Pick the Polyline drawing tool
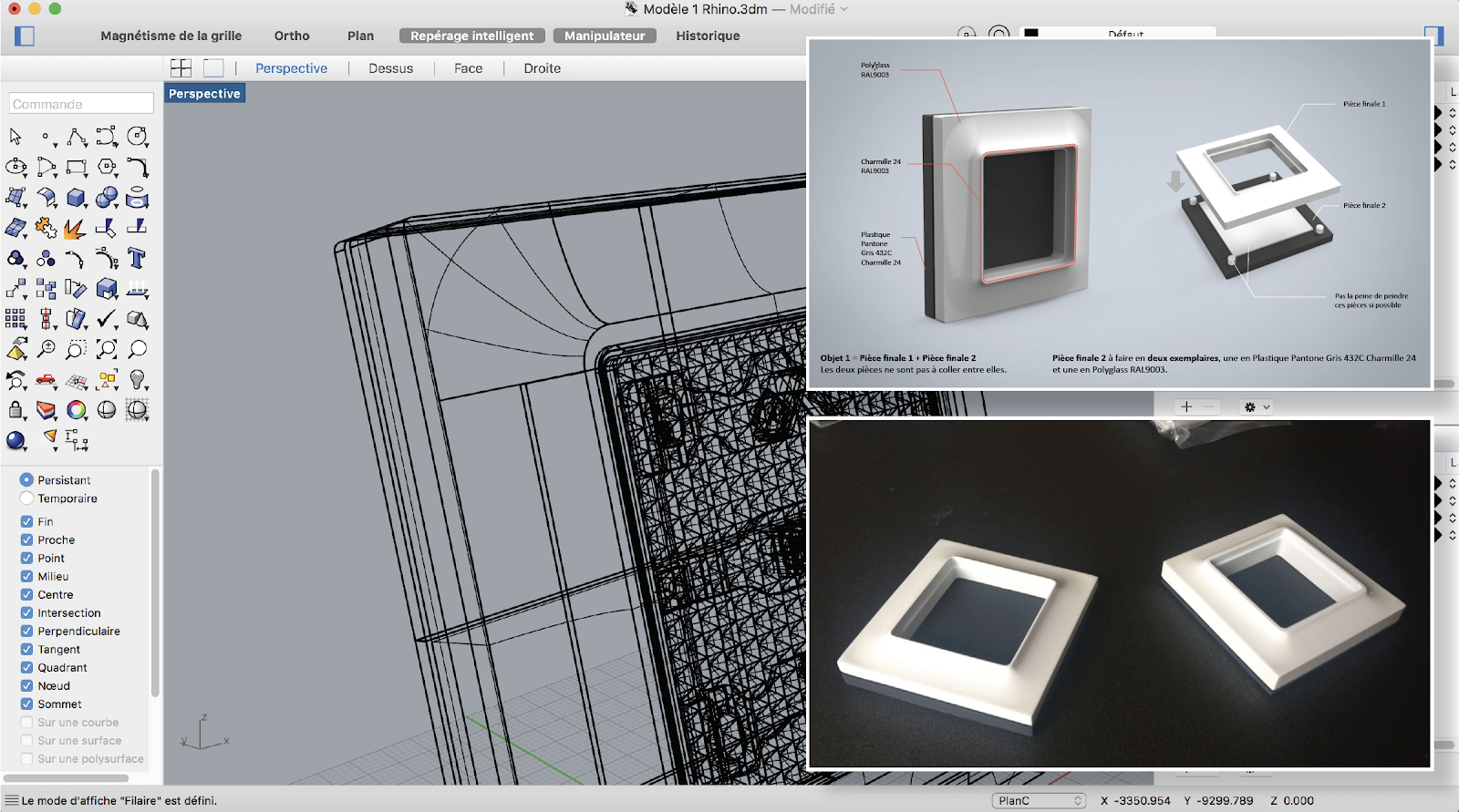Screen dimensions: 1459x812 coord(77,137)
